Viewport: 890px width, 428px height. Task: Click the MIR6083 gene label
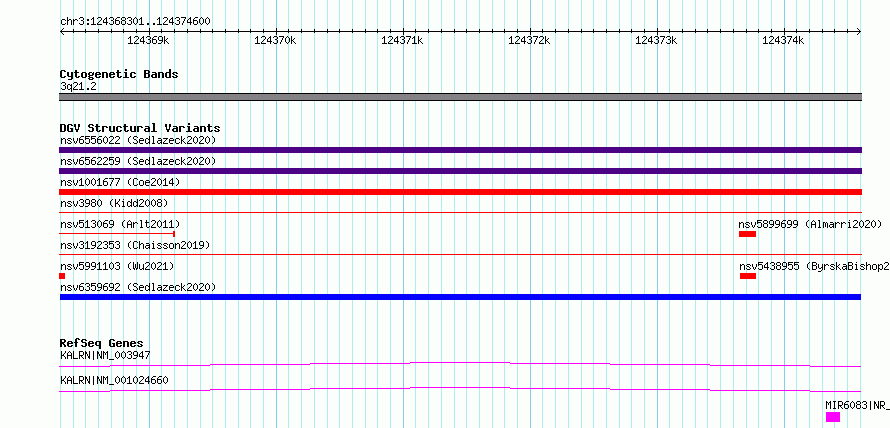[x=857, y=405]
